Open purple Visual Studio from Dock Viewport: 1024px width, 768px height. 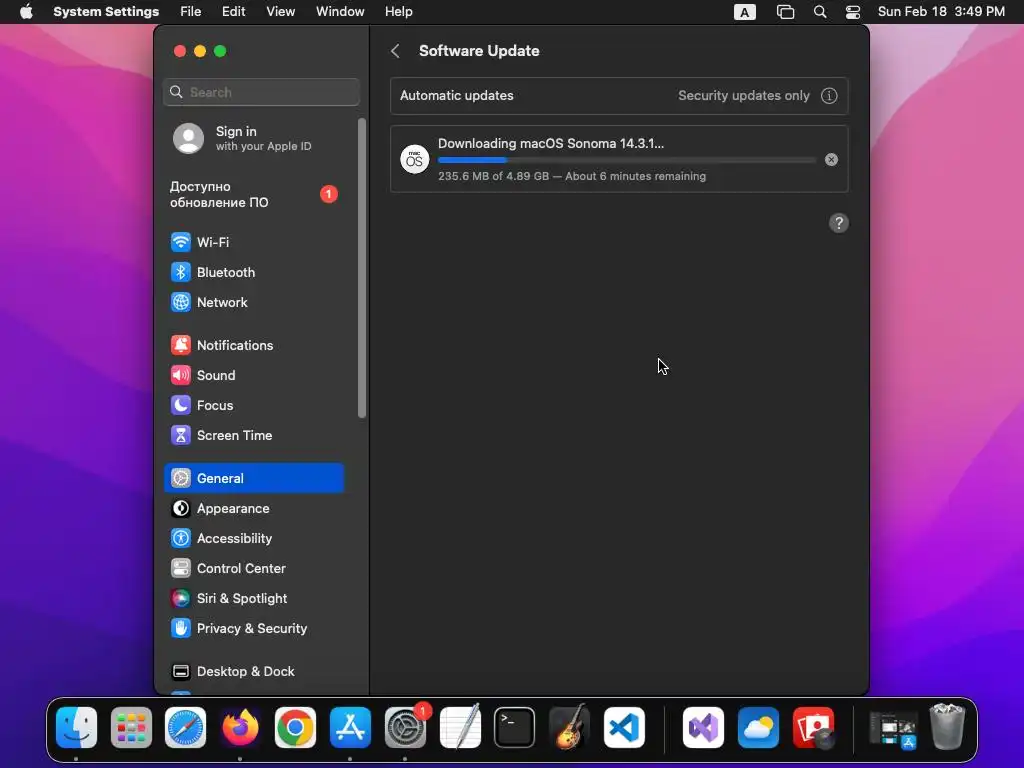[x=703, y=728]
